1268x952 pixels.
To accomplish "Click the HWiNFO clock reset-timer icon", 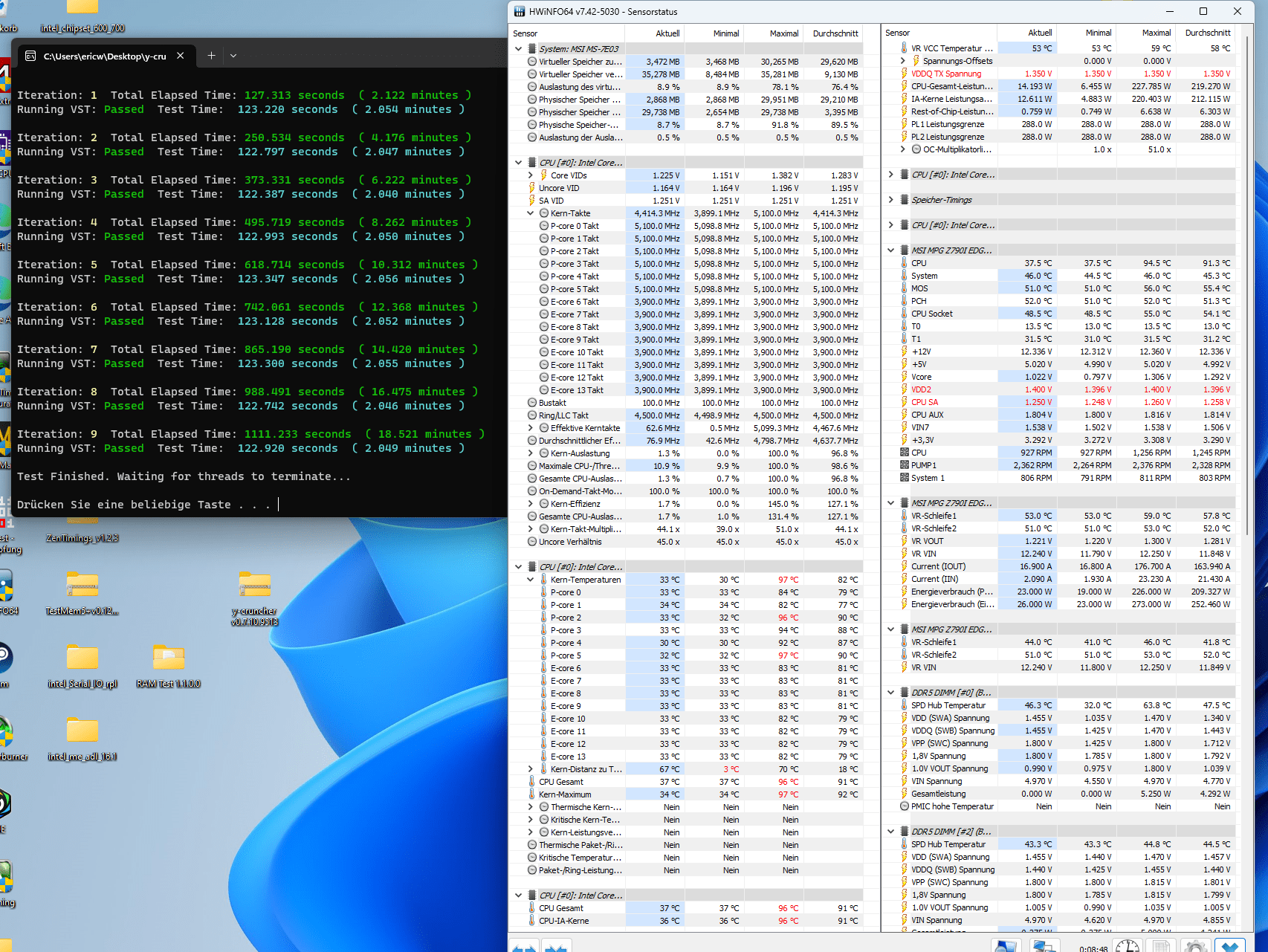I will 1128,945.
